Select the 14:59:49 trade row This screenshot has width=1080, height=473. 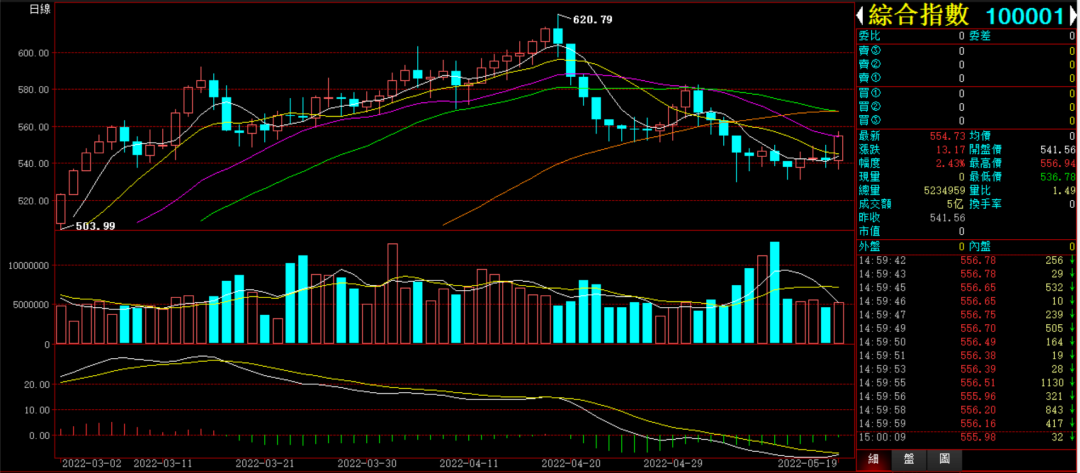[966, 328]
